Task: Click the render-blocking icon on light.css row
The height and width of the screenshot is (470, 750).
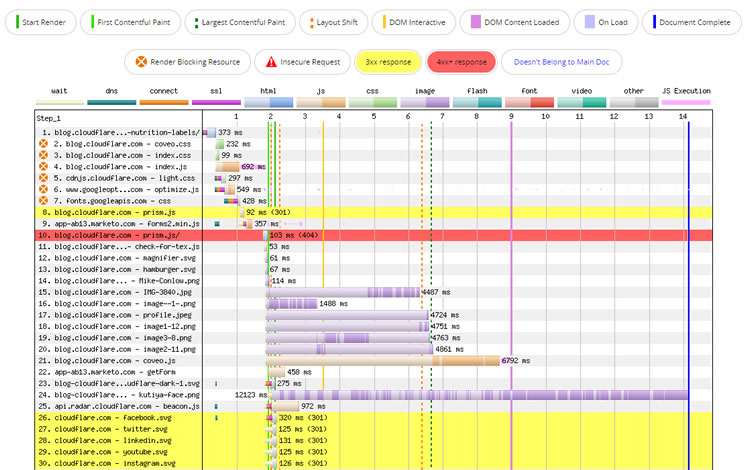Action: [44, 178]
